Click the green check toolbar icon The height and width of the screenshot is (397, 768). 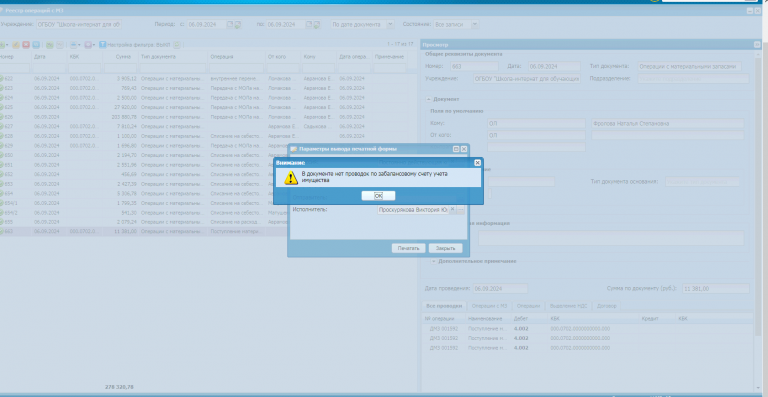49,45
